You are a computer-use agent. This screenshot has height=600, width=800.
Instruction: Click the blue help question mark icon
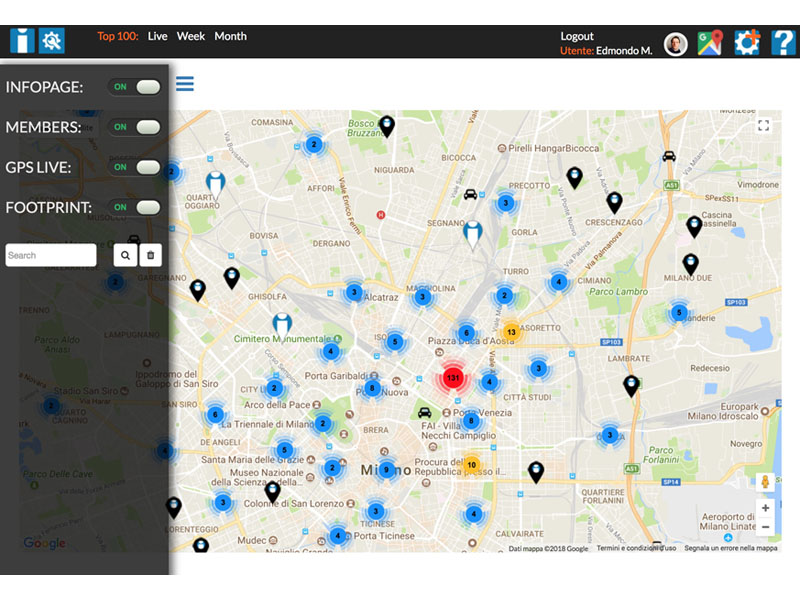click(x=783, y=42)
